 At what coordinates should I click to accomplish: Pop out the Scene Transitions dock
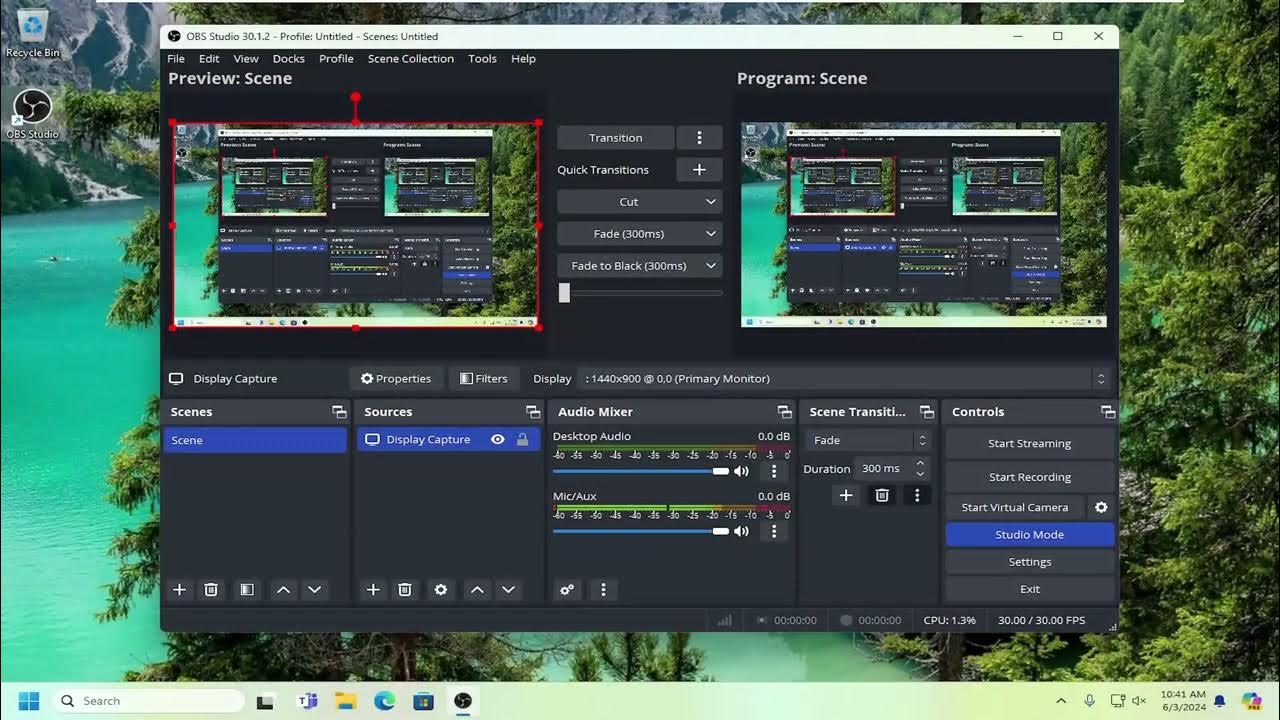tap(927, 412)
